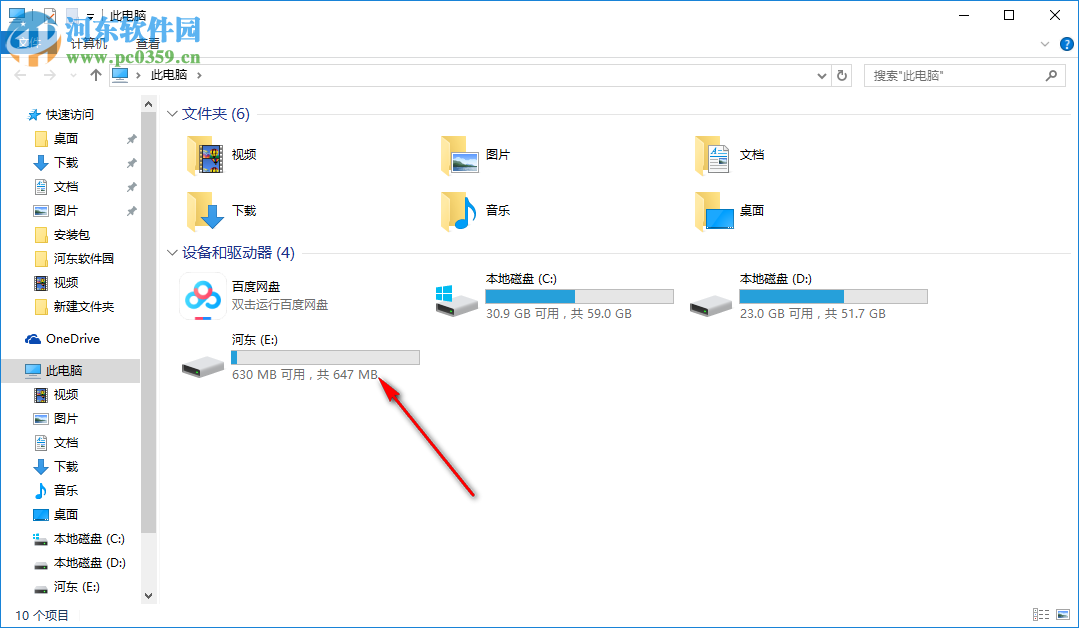Image resolution: width=1079 pixels, height=628 pixels.
Task: Click chevron after 此电脑 in address bar
Action: click(200, 75)
